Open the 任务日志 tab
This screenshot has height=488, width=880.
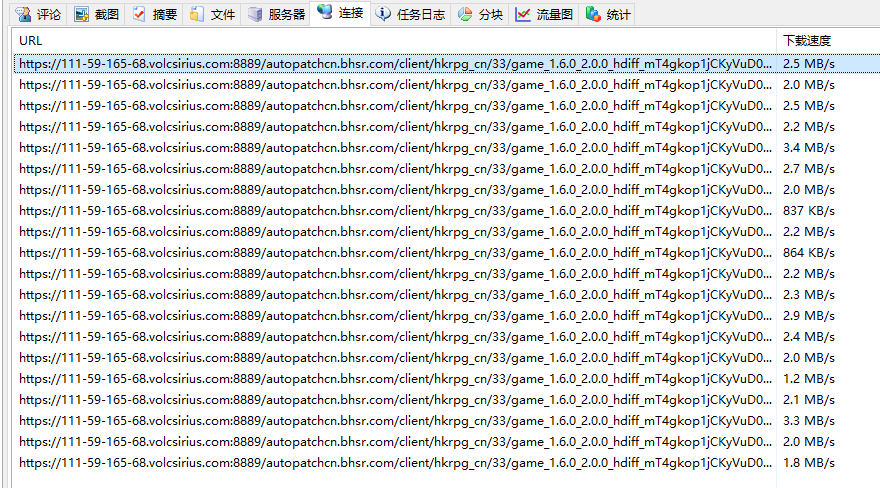(x=410, y=15)
